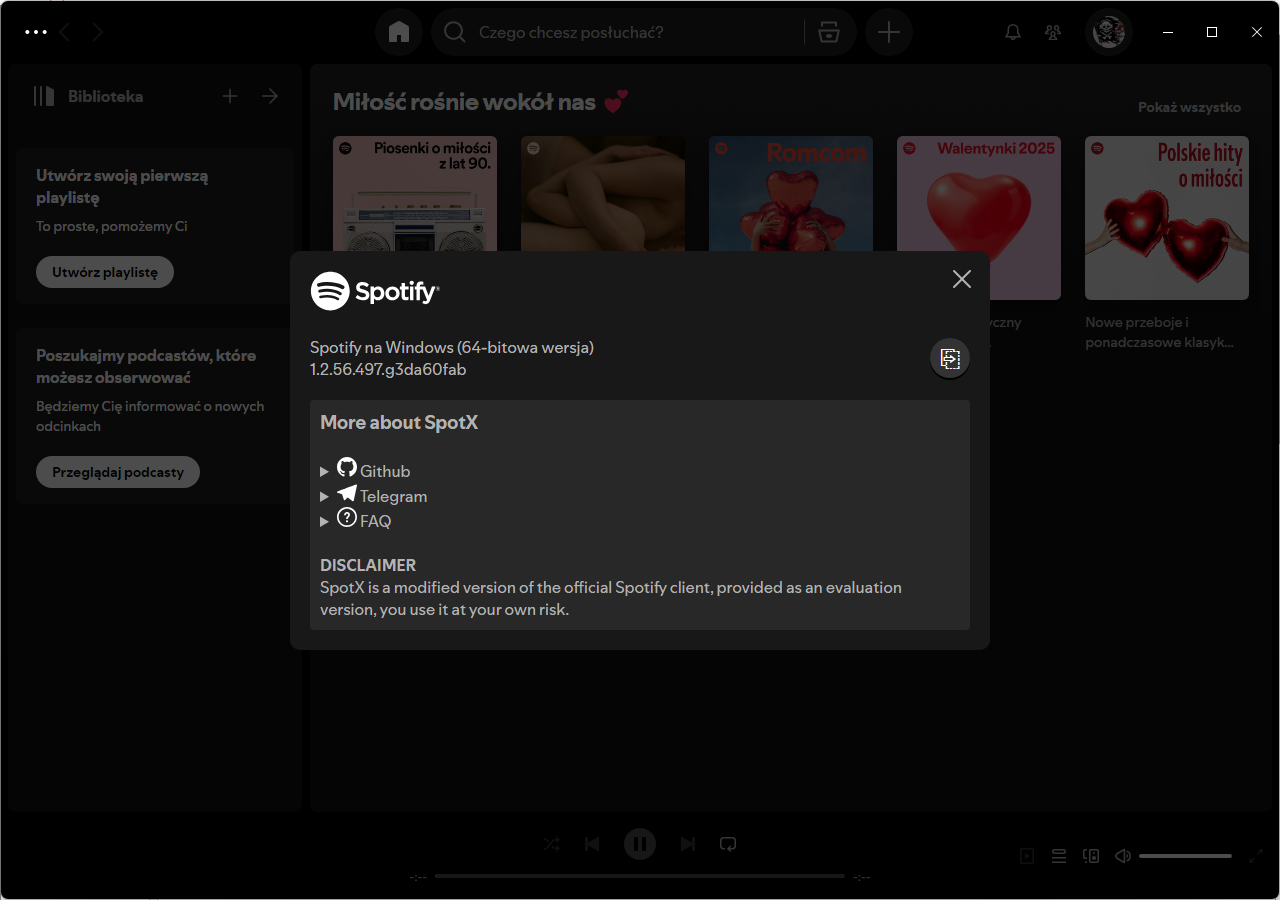The width and height of the screenshot is (1280, 900).
Task: Click the pause button
Action: [640, 844]
